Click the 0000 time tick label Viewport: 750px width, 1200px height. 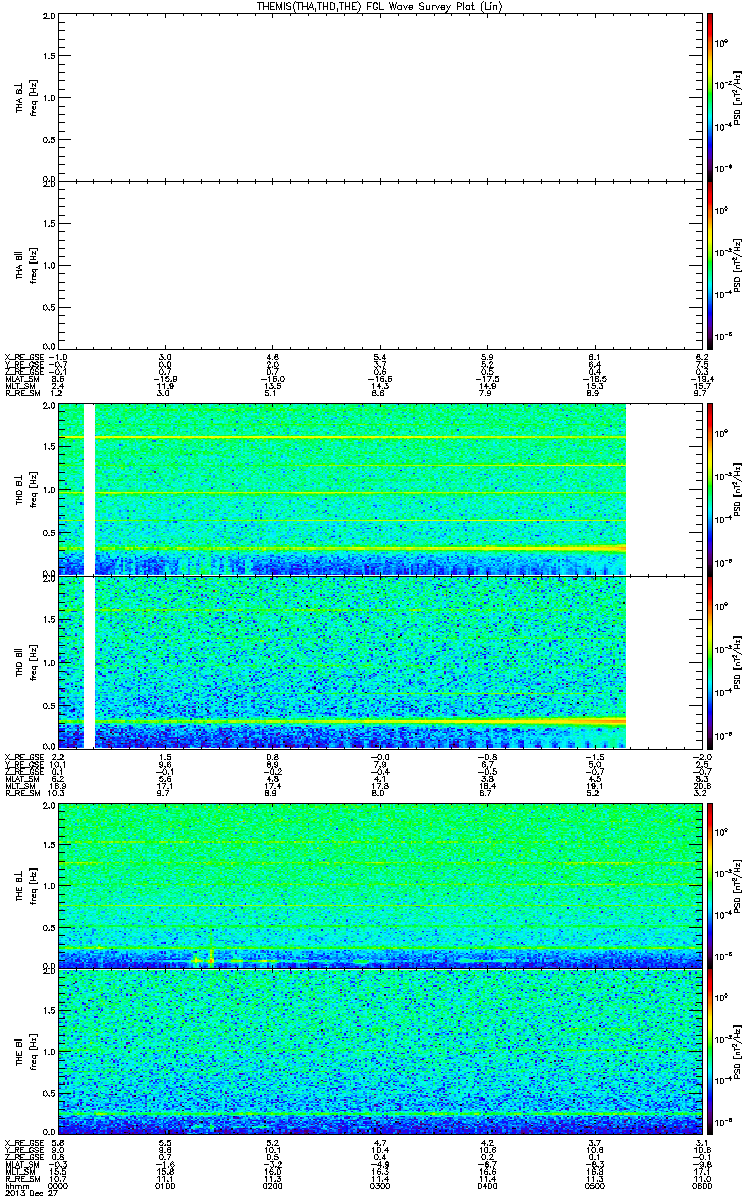pos(58,1185)
